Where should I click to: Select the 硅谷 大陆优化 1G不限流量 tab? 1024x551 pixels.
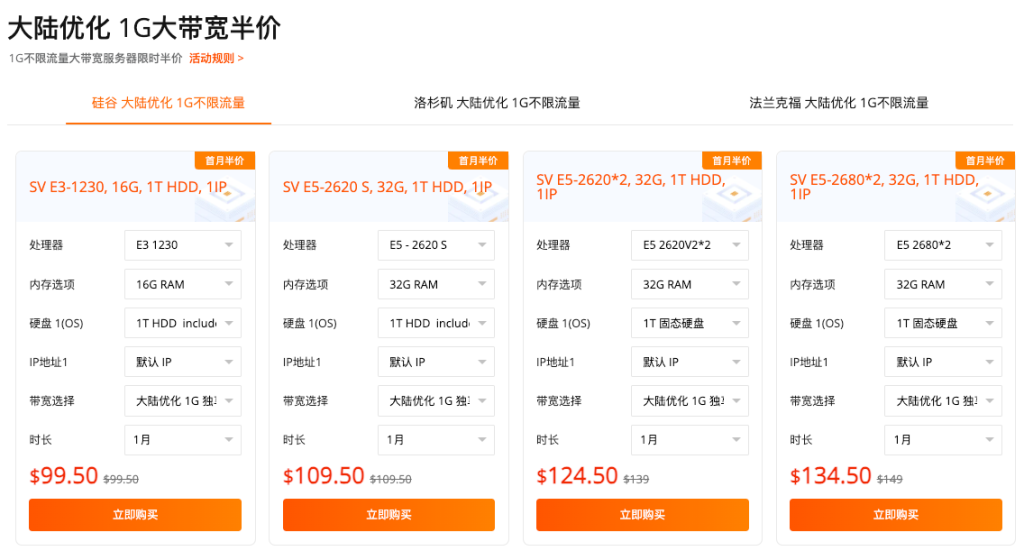click(x=168, y=102)
